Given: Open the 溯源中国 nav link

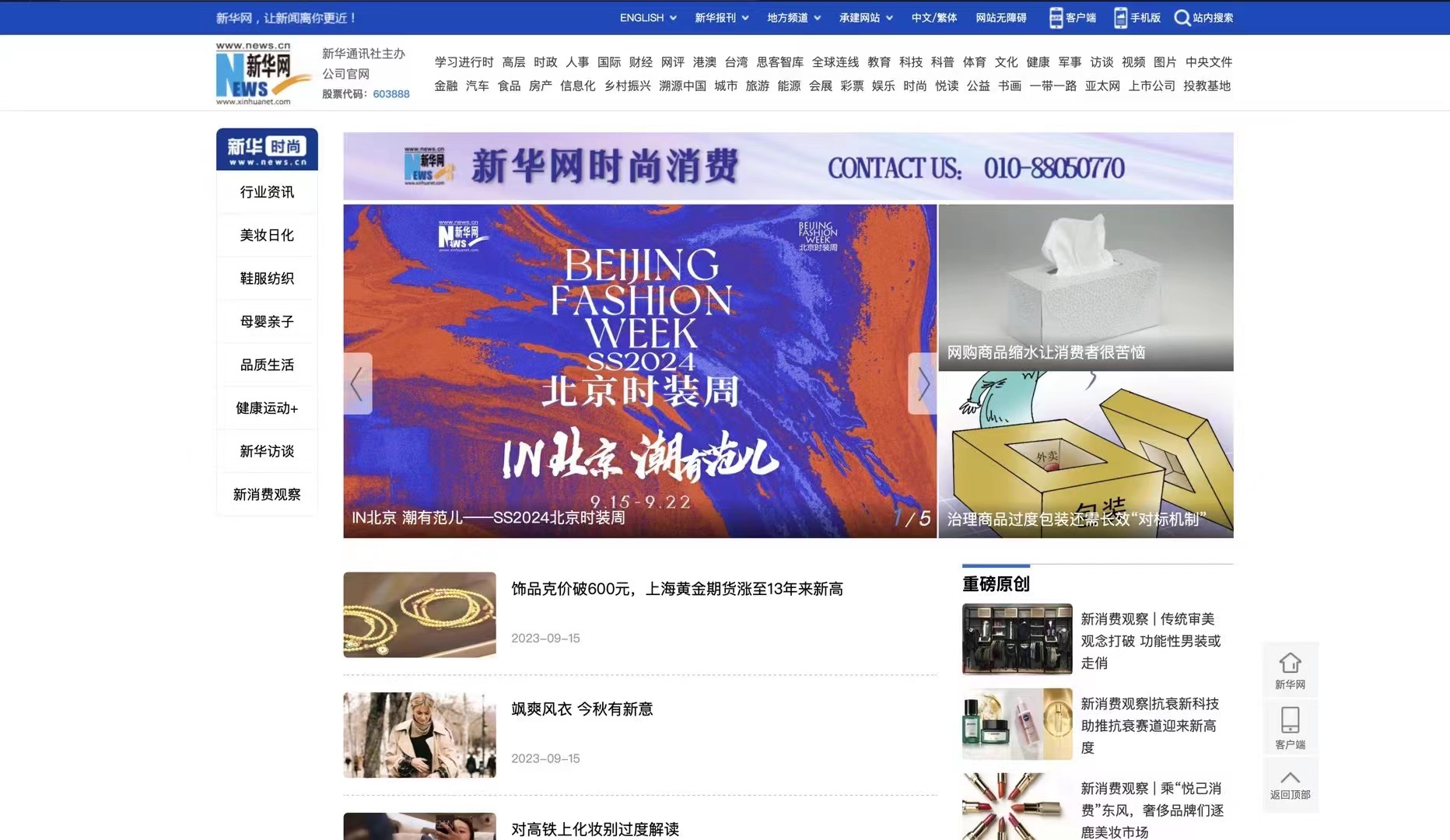Looking at the screenshot, I should [682, 86].
